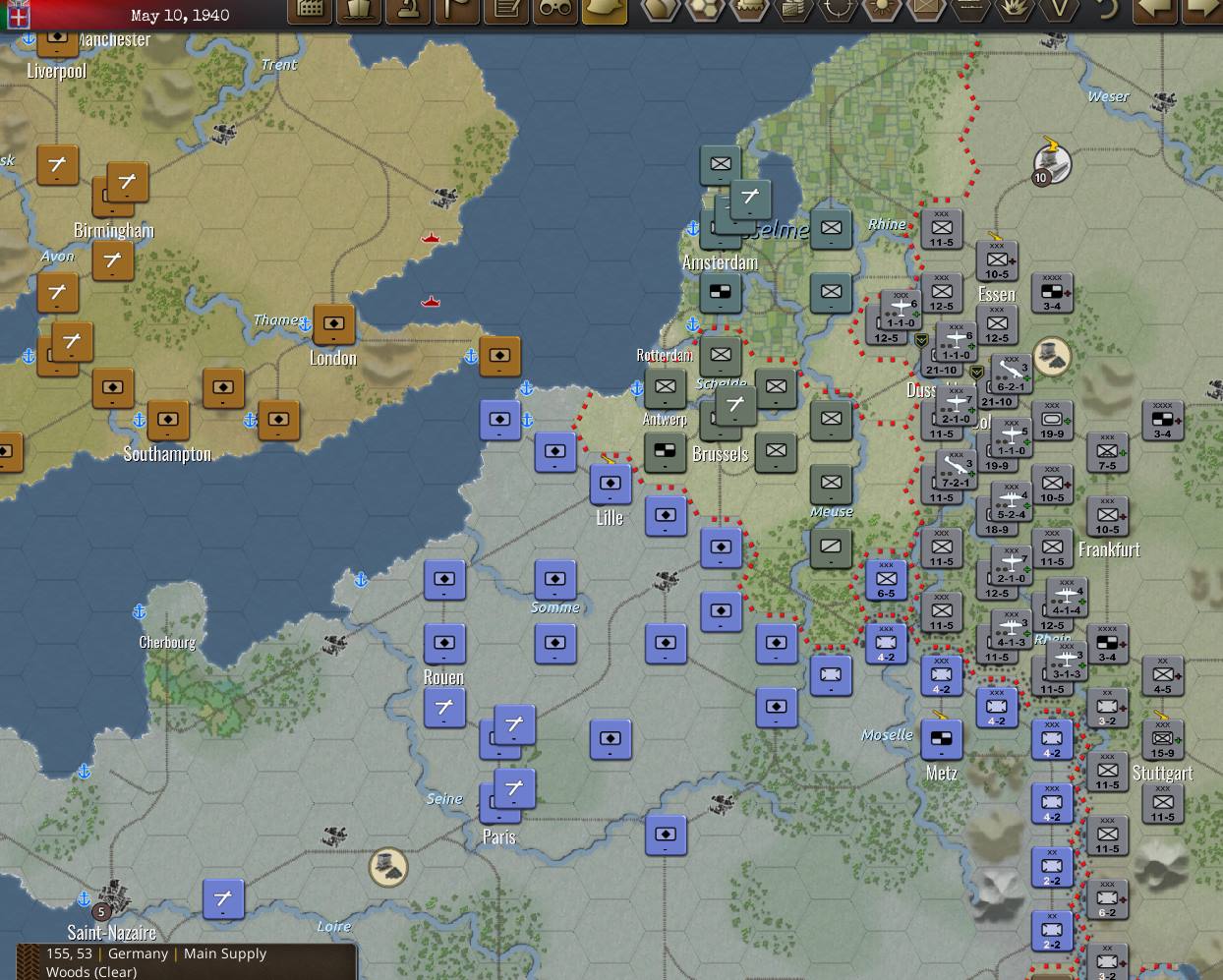Screen dimensions: 1223x980
Task: Open the production factory screen icon
Action: 310,10
